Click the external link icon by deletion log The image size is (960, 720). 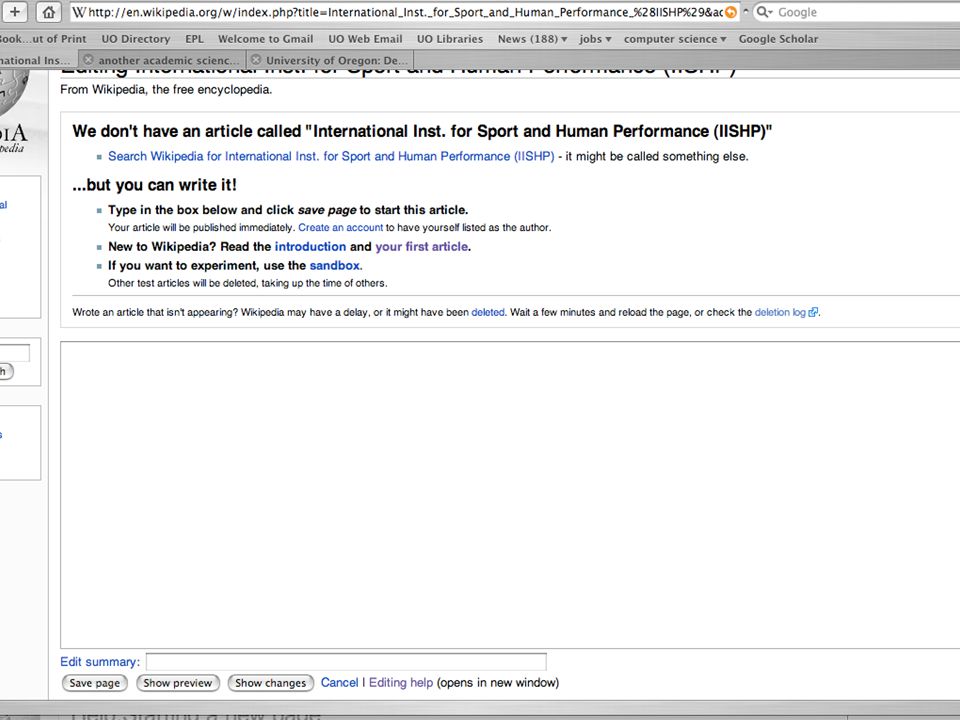(813, 312)
